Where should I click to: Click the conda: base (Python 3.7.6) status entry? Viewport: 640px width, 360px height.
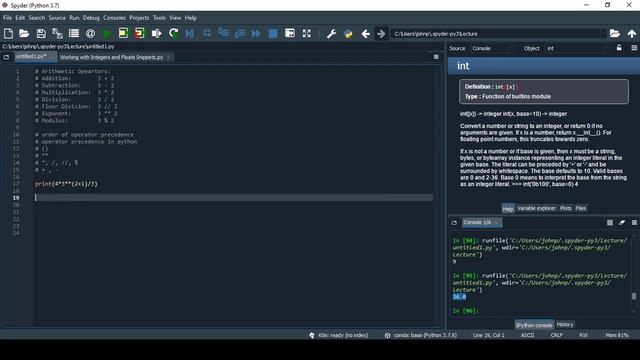421,335
